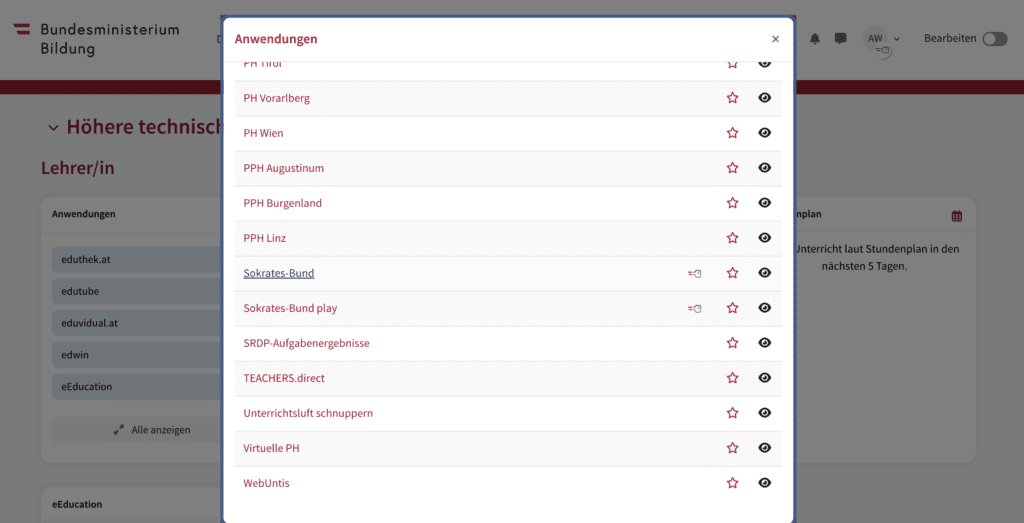The height and width of the screenshot is (523, 1024).
Task: Star the WebUntis application
Action: tap(732, 483)
